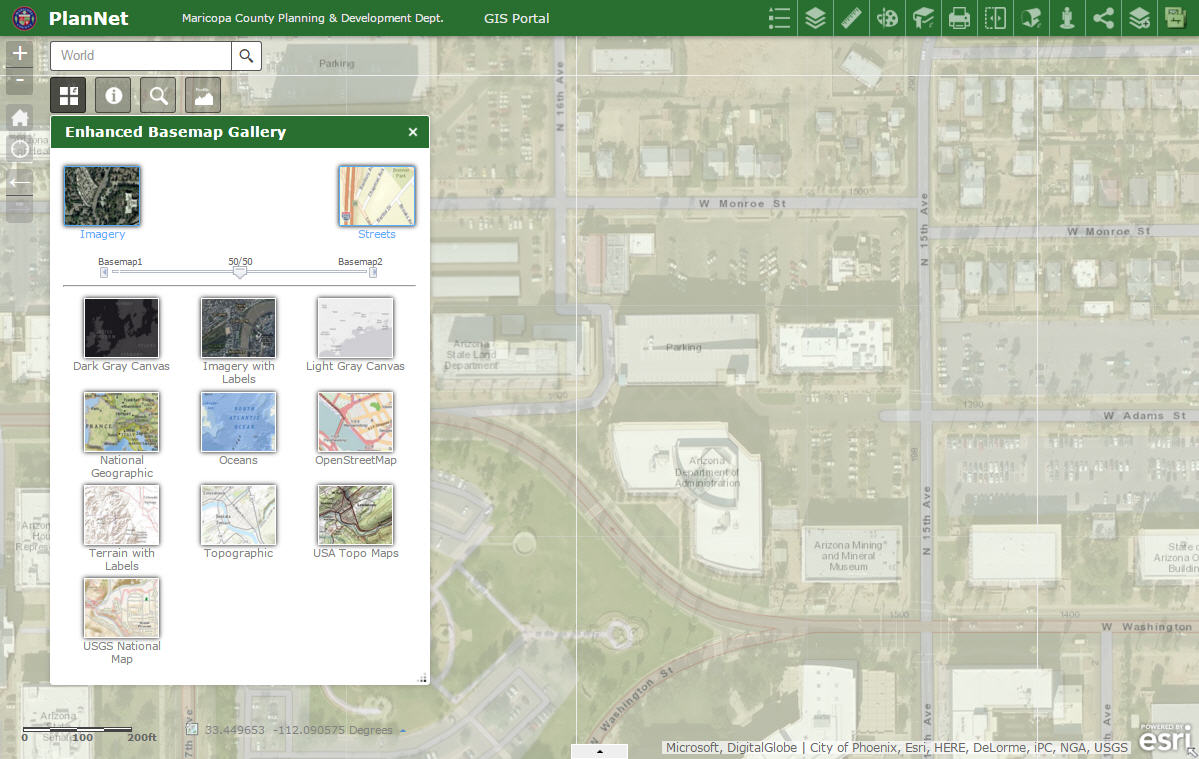Image resolution: width=1199 pixels, height=759 pixels.
Task: Select the Streets basemap thumbnail
Action: (x=377, y=196)
